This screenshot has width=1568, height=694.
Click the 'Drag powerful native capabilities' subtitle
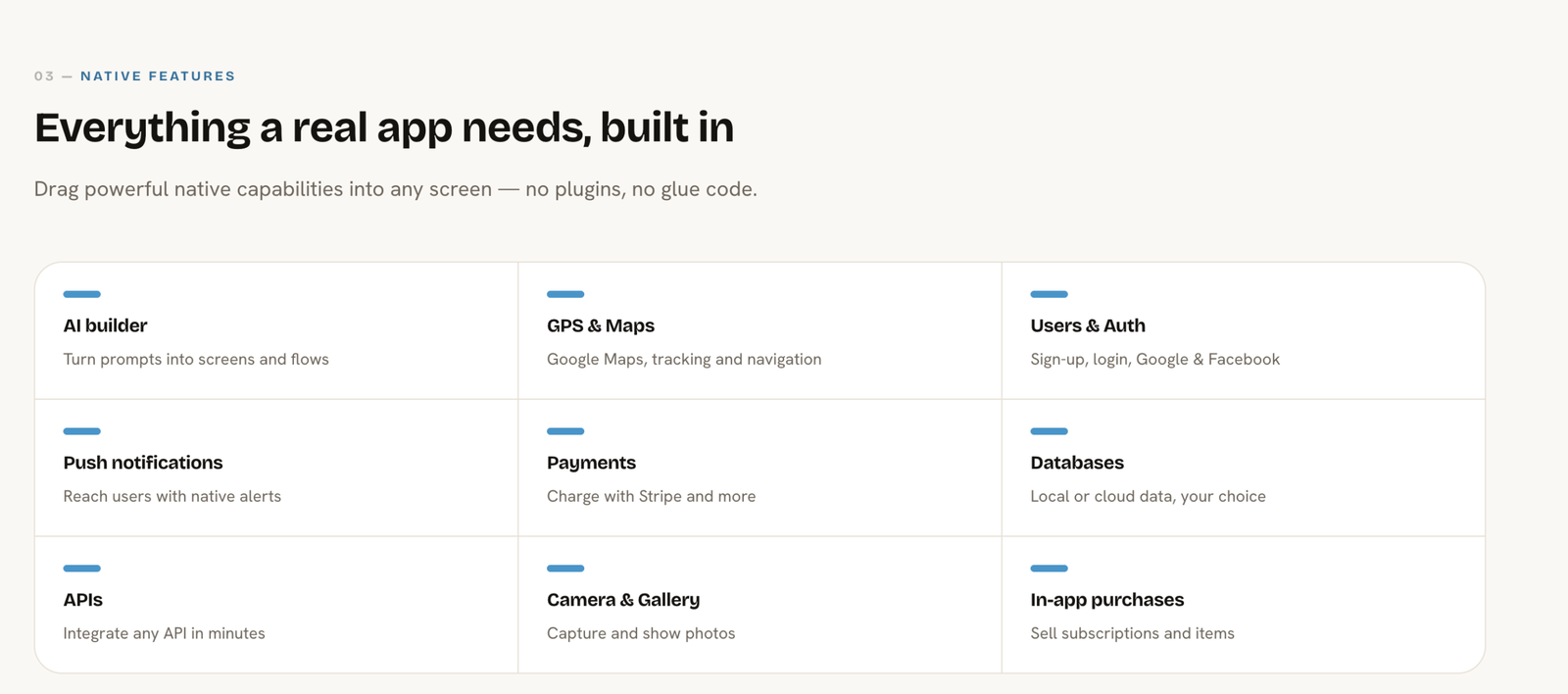pos(396,189)
